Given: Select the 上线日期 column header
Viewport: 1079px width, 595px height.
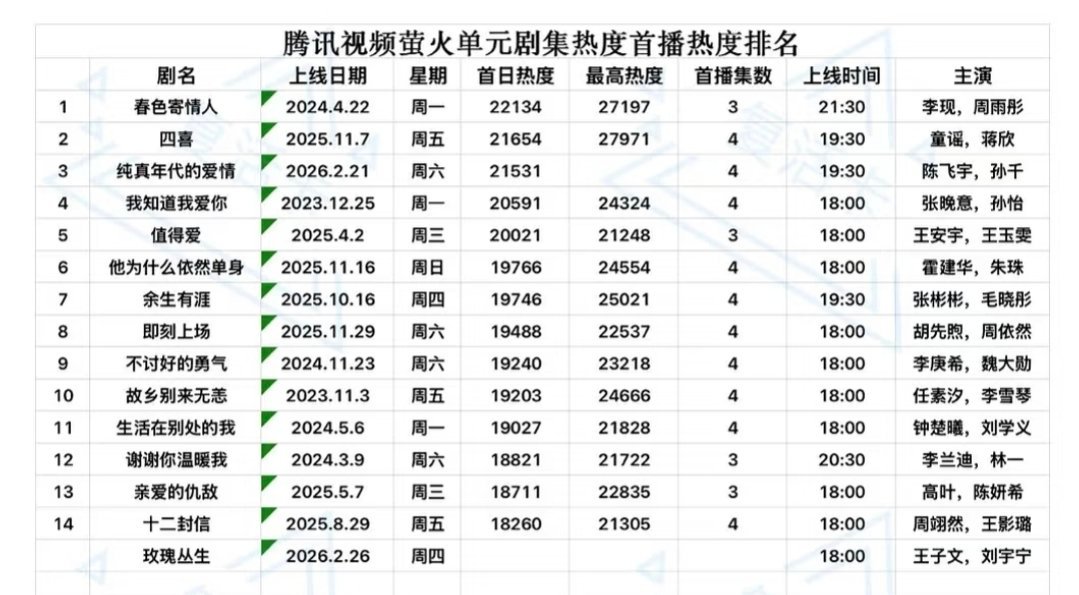Looking at the screenshot, I should pos(328,75).
